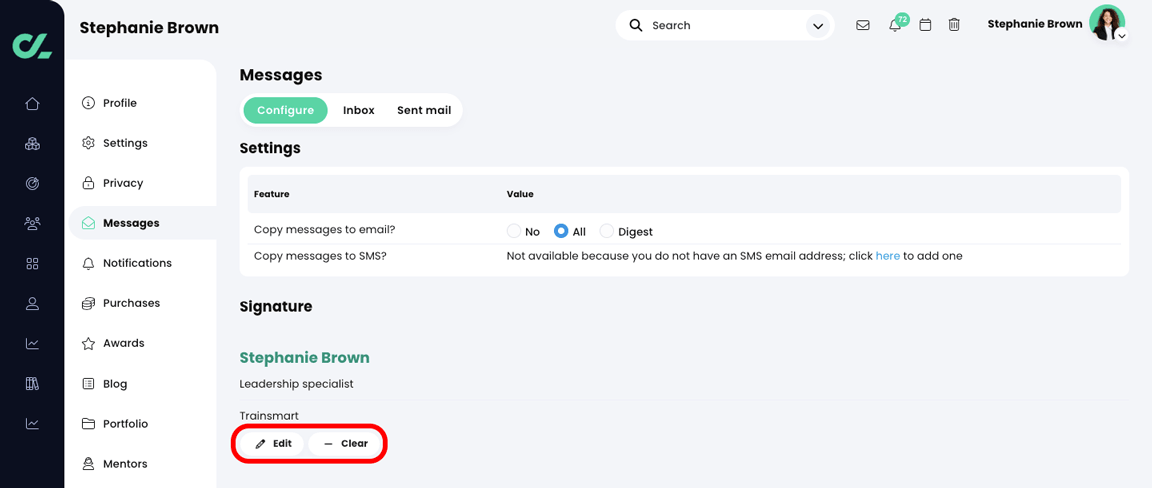Click the Feature column header
Viewport: 1152px width, 488px height.
click(272, 194)
